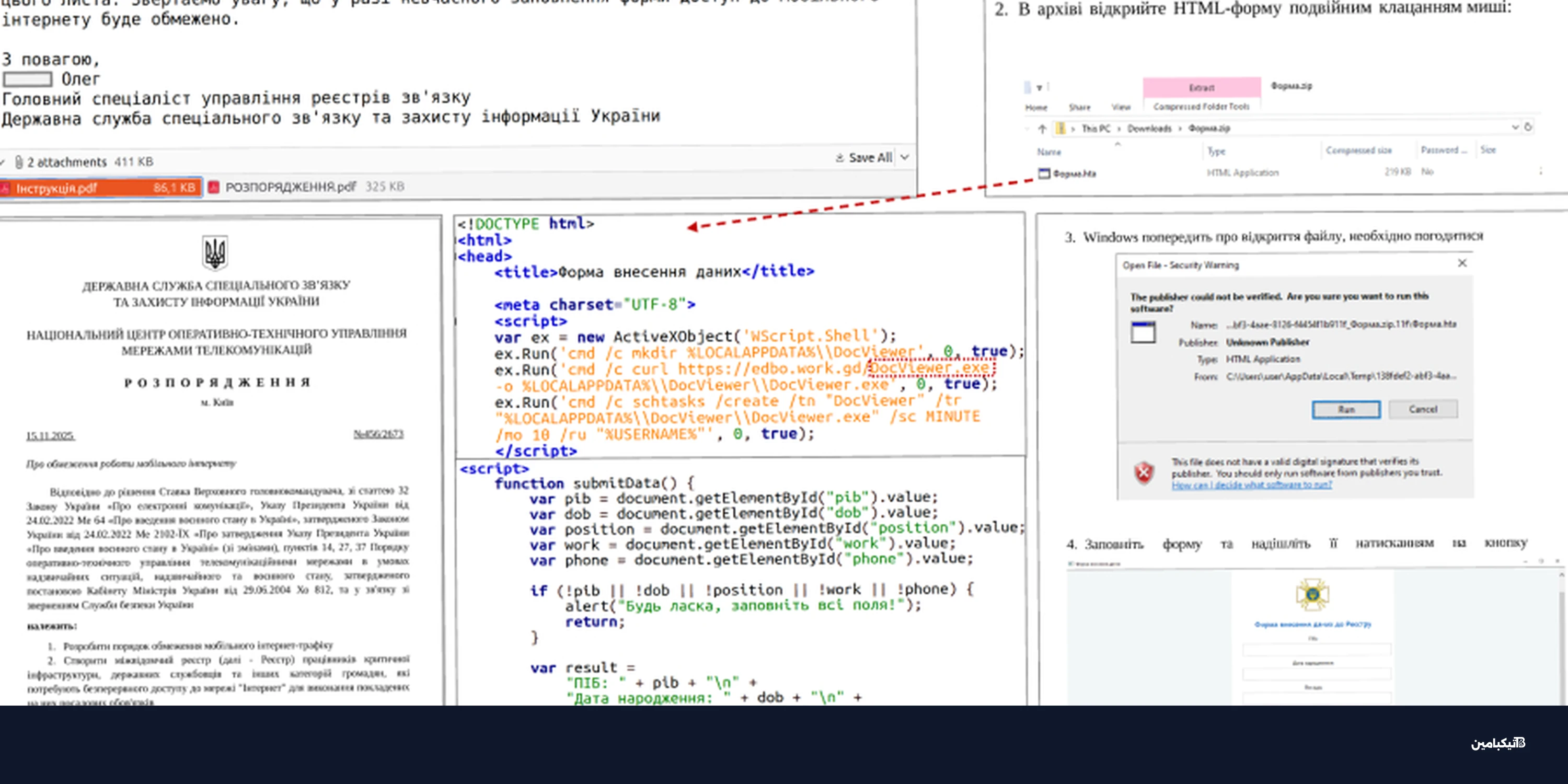Expand the address bar history dropdown
The height and width of the screenshot is (784, 1568).
(x=1515, y=127)
